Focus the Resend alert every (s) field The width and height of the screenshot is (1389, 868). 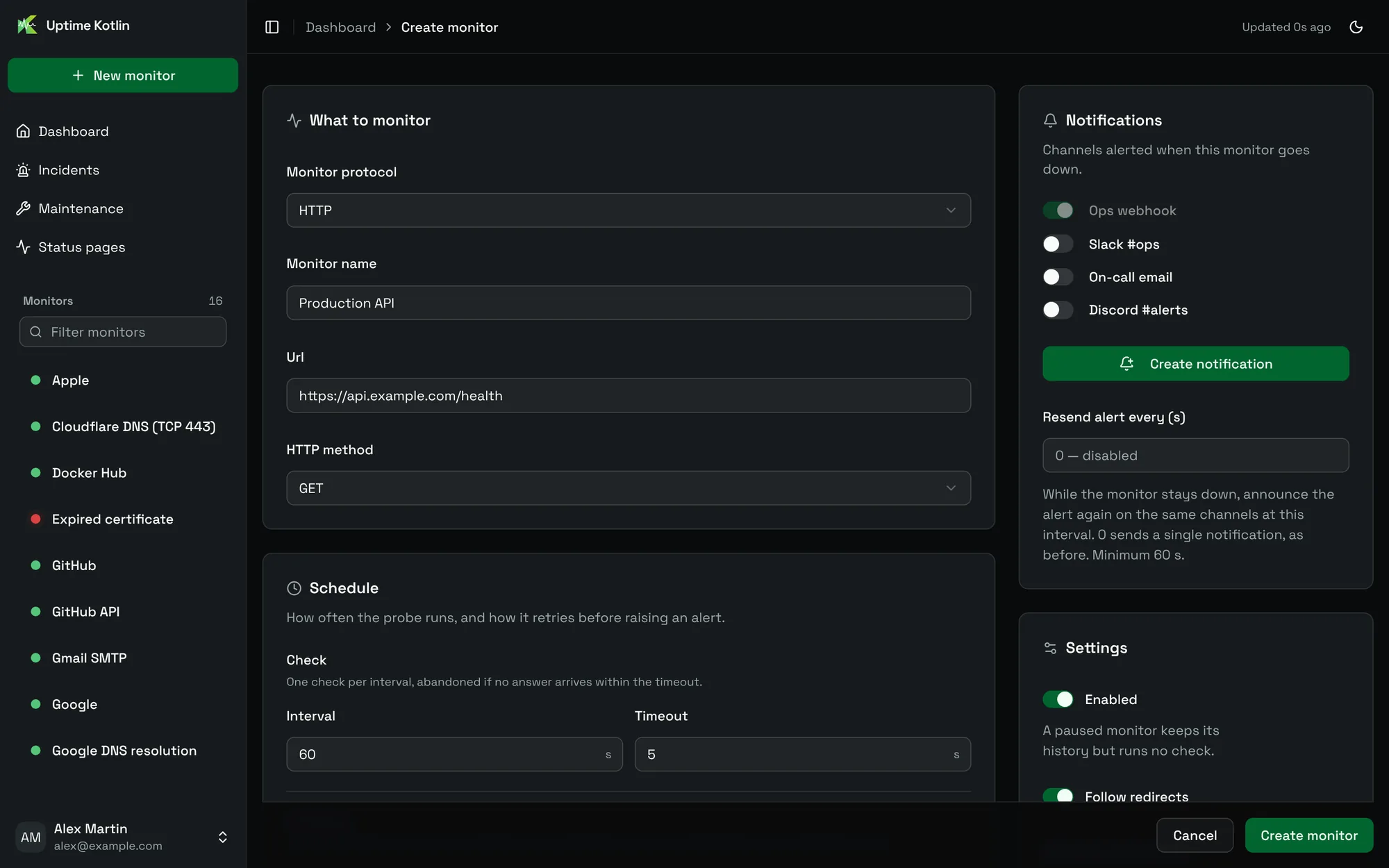coord(1195,456)
